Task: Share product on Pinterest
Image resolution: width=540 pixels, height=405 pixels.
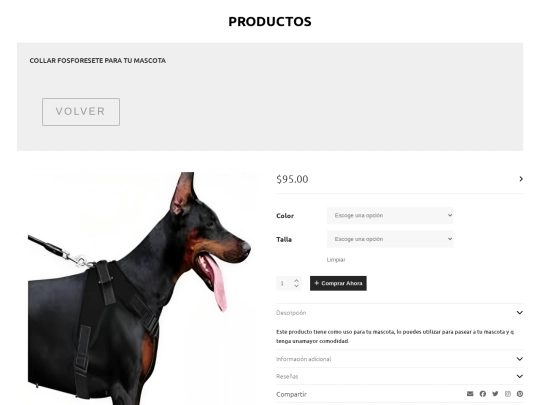Action: click(520, 394)
